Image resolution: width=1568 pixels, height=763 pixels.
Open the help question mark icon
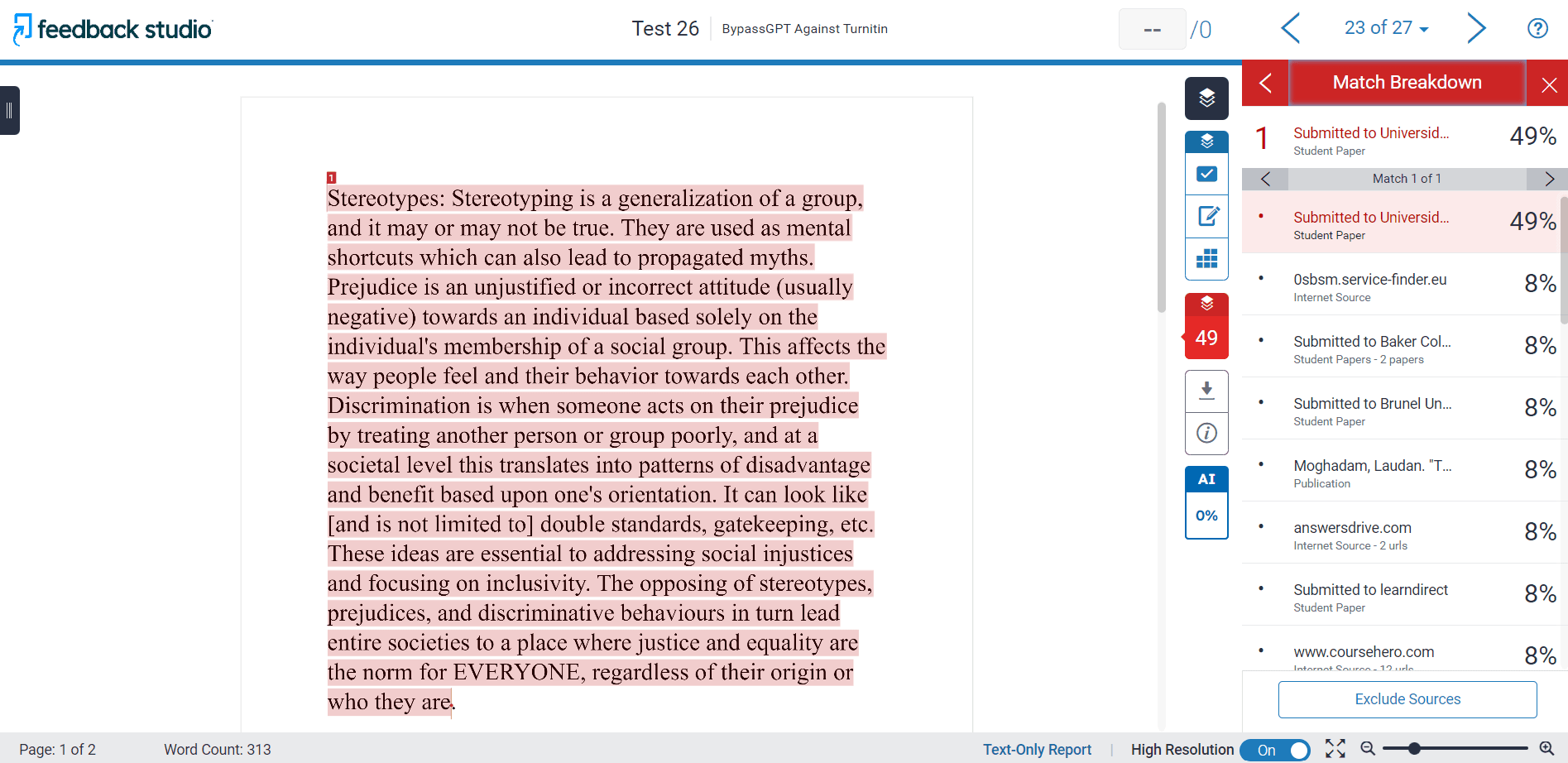[x=1537, y=29]
